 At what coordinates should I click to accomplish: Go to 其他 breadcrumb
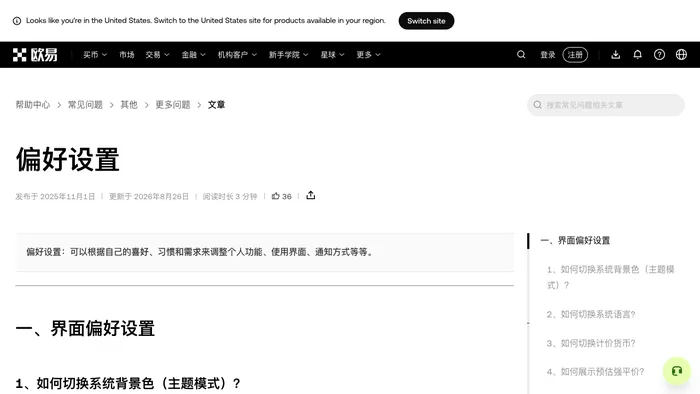click(x=129, y=105)
